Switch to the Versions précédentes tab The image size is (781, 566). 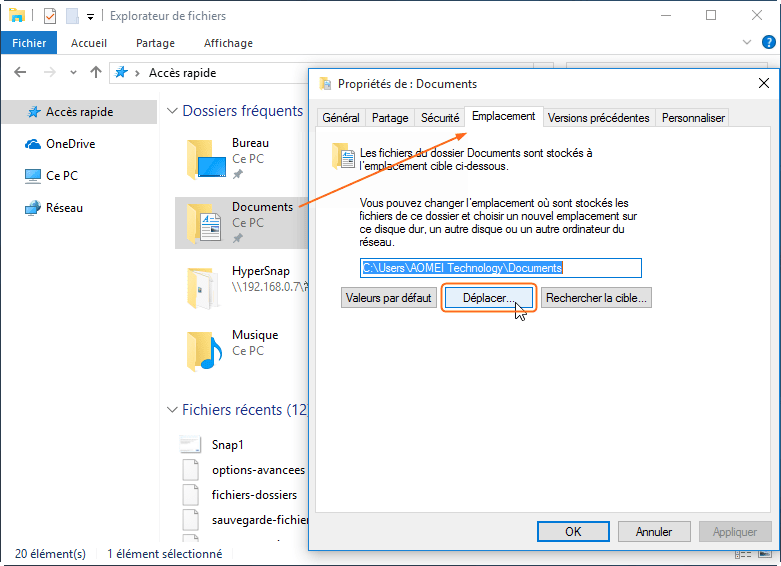[599, 118]
